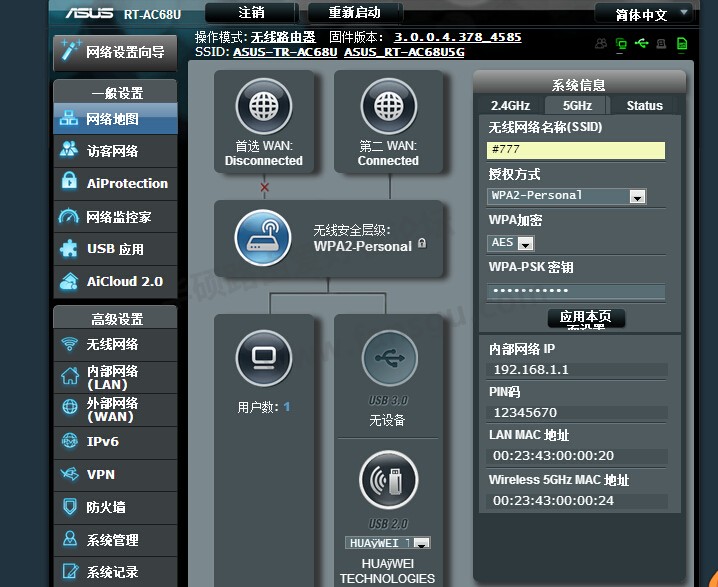
Task: Open 系统管理 administration page
Action: tap(115, 540)
